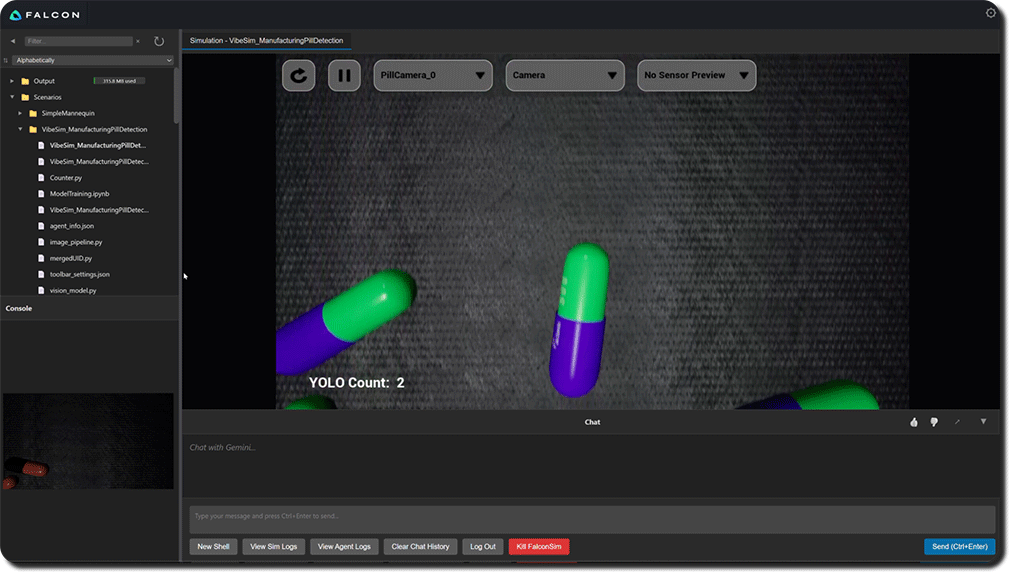Click the file tree vertical scrollbar

[176, 96]
